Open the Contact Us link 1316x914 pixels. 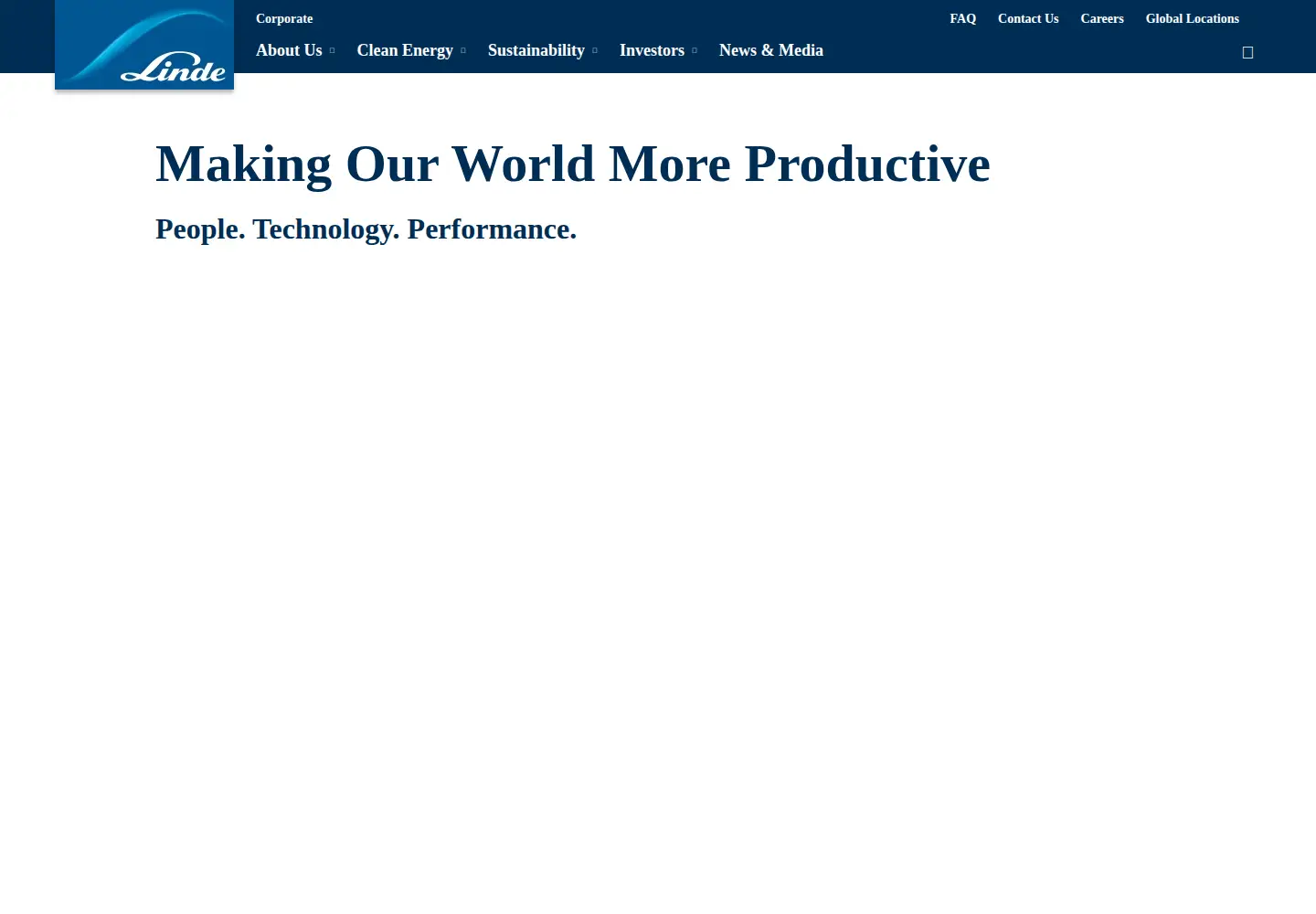tap(1028, 18)
